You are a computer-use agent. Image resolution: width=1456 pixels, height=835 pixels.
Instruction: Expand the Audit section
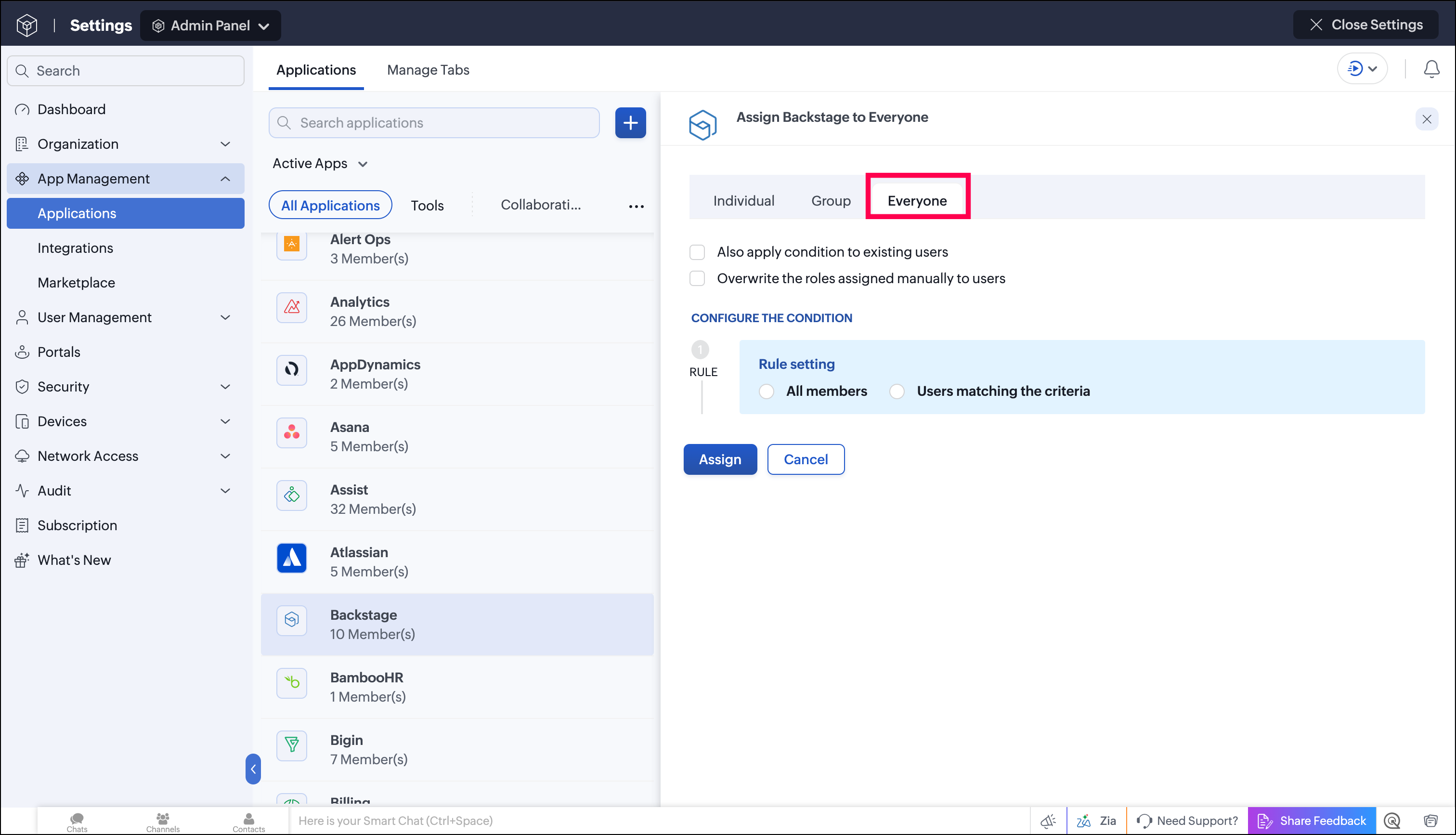point(225,491)
